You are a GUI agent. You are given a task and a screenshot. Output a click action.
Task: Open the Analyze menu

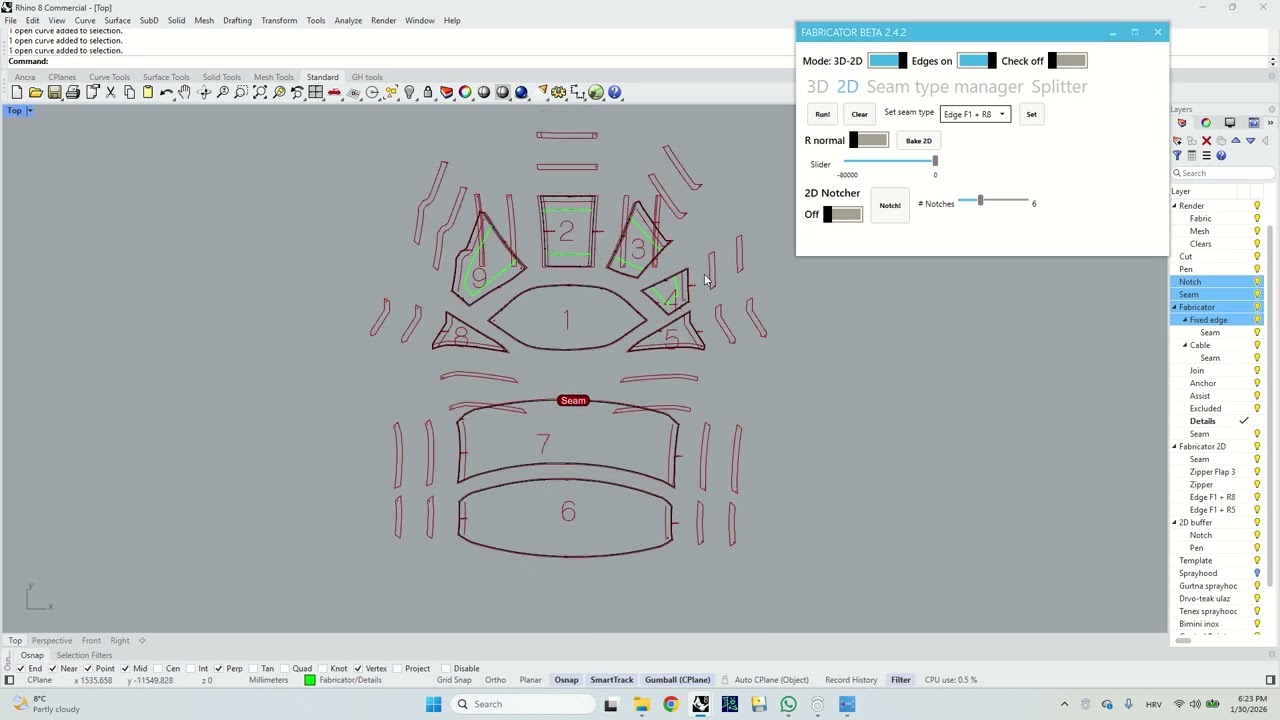348,20
